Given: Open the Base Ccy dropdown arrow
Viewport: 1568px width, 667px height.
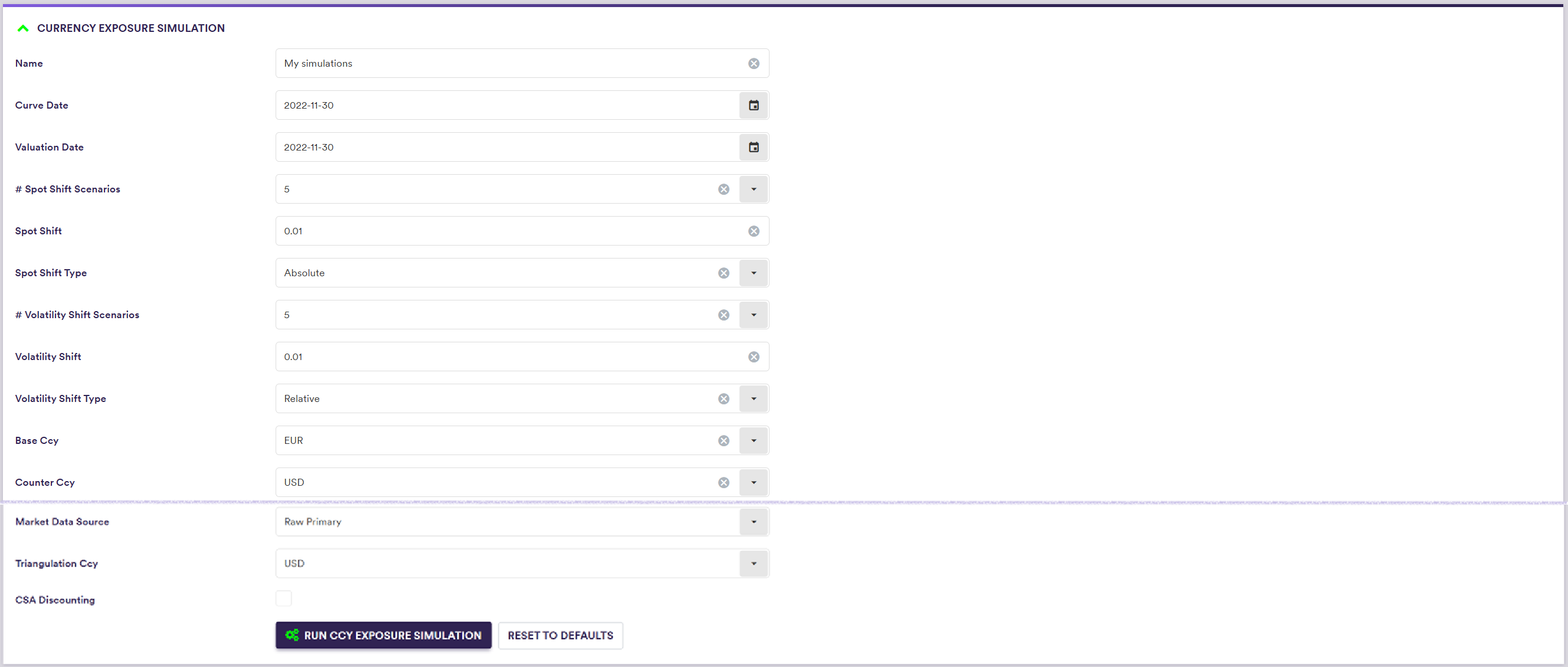Looking at the screenshot, I should click(754, 440).
